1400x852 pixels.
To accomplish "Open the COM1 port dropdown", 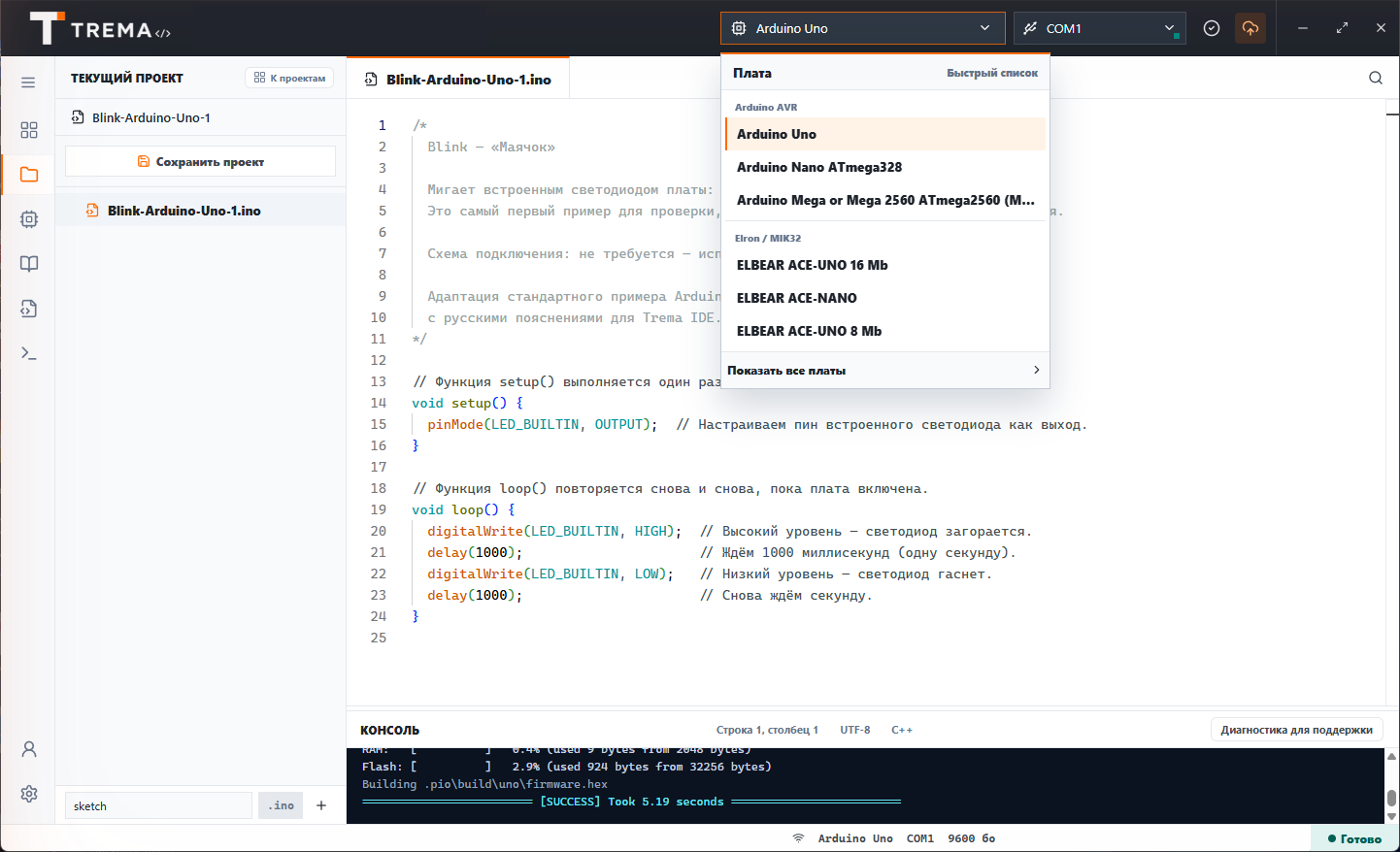I will (1100, 28).
